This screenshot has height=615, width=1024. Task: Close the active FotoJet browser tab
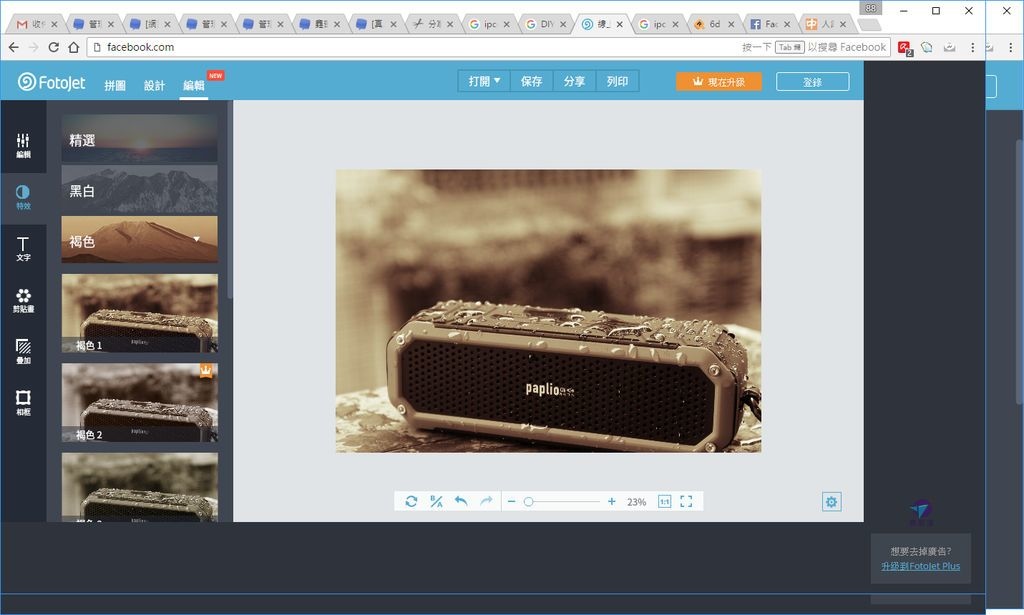click(x=619, y=24)
